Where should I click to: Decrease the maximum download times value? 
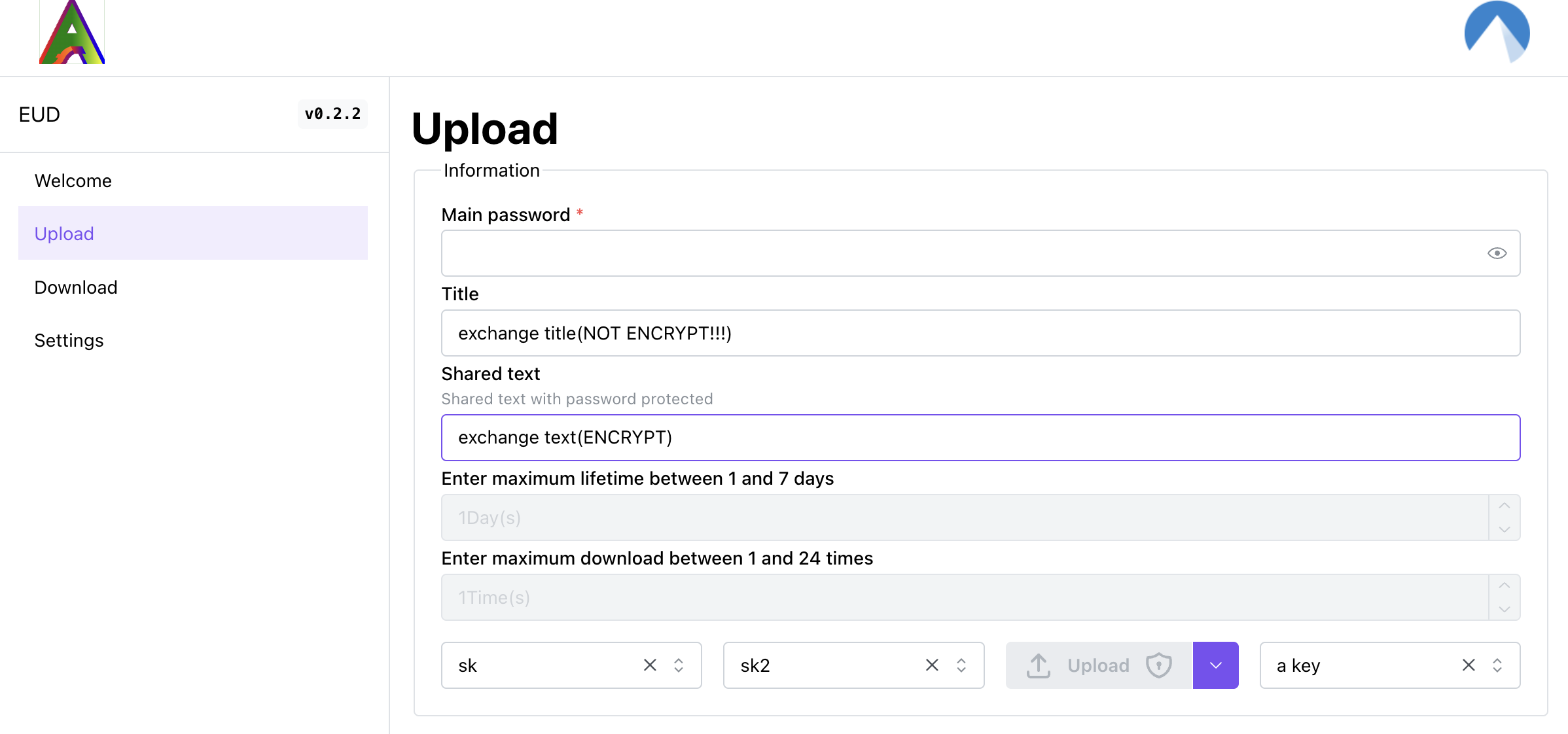(x=1504, y=609)
